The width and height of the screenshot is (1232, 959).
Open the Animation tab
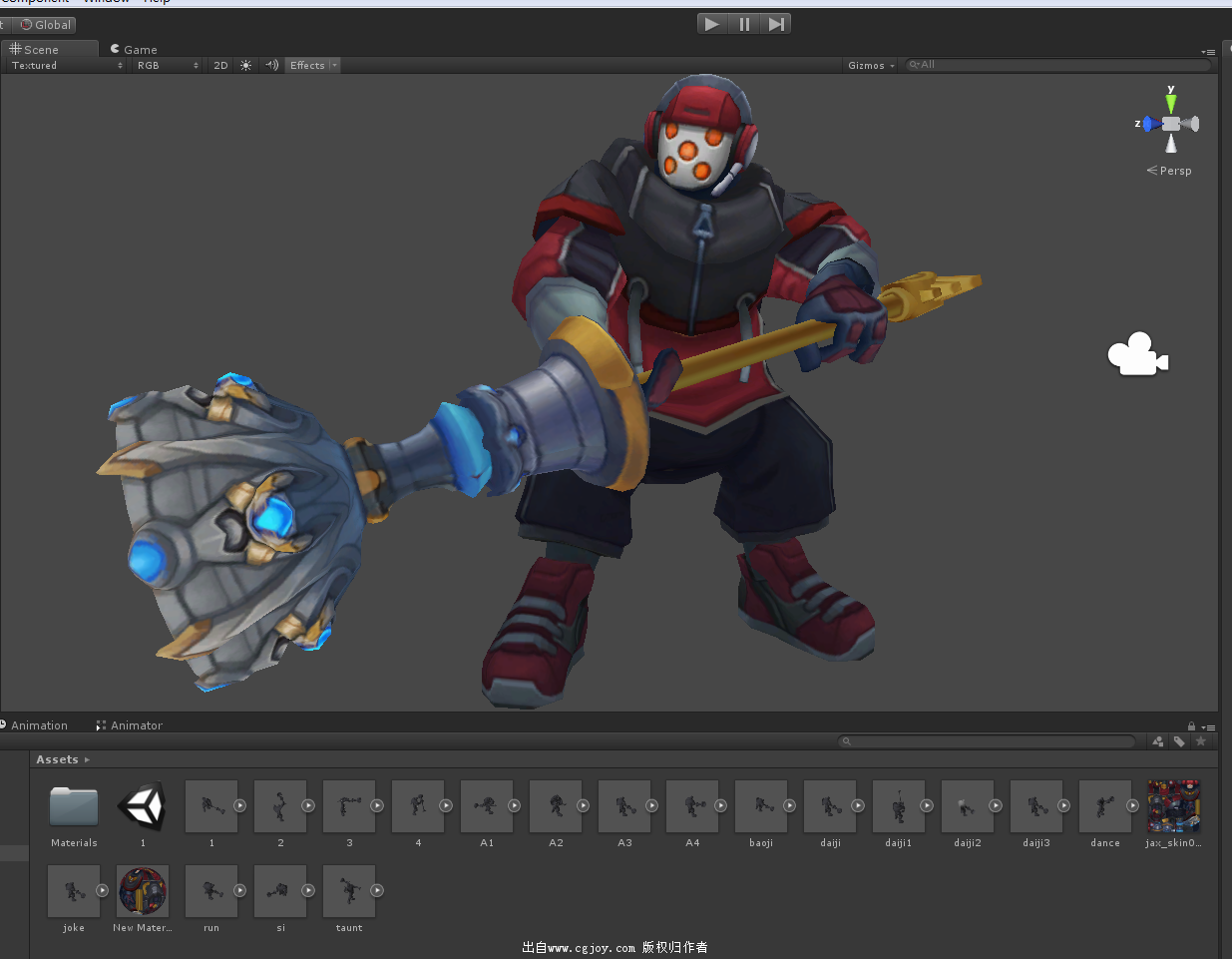pos(34,725)
